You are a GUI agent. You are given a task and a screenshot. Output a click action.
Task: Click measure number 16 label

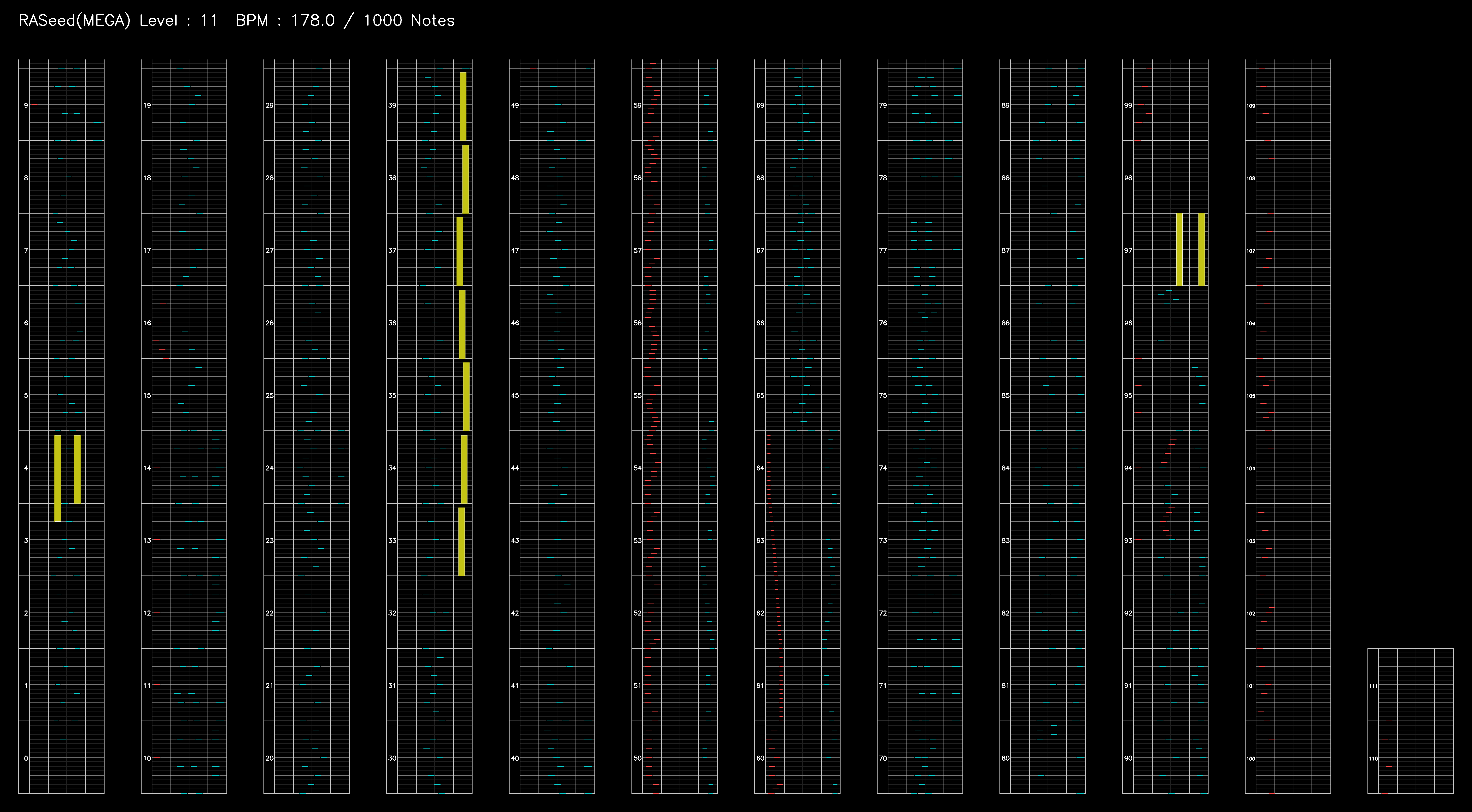pos(147,323)
